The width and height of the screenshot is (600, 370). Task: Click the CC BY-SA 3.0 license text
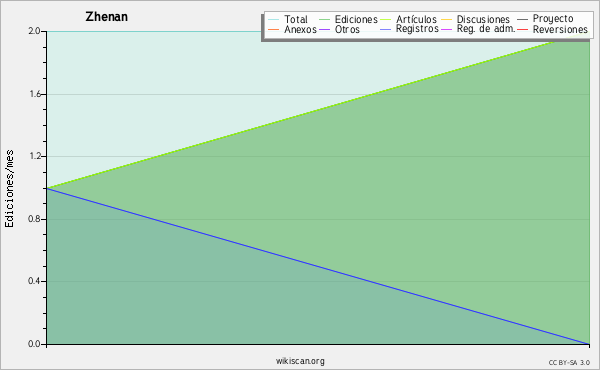point(569,362)
